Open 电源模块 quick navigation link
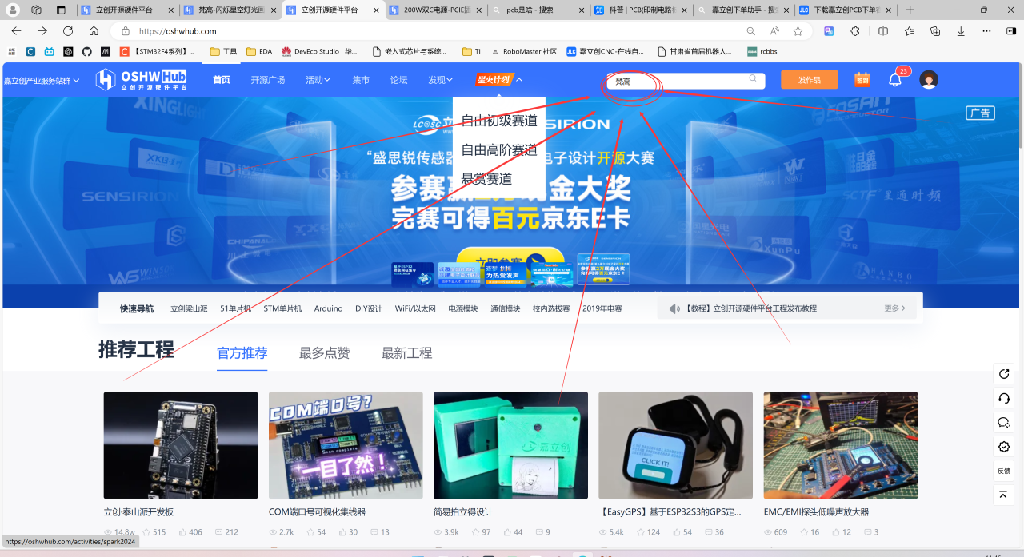 pyautogui.click(x=463, y=308)
